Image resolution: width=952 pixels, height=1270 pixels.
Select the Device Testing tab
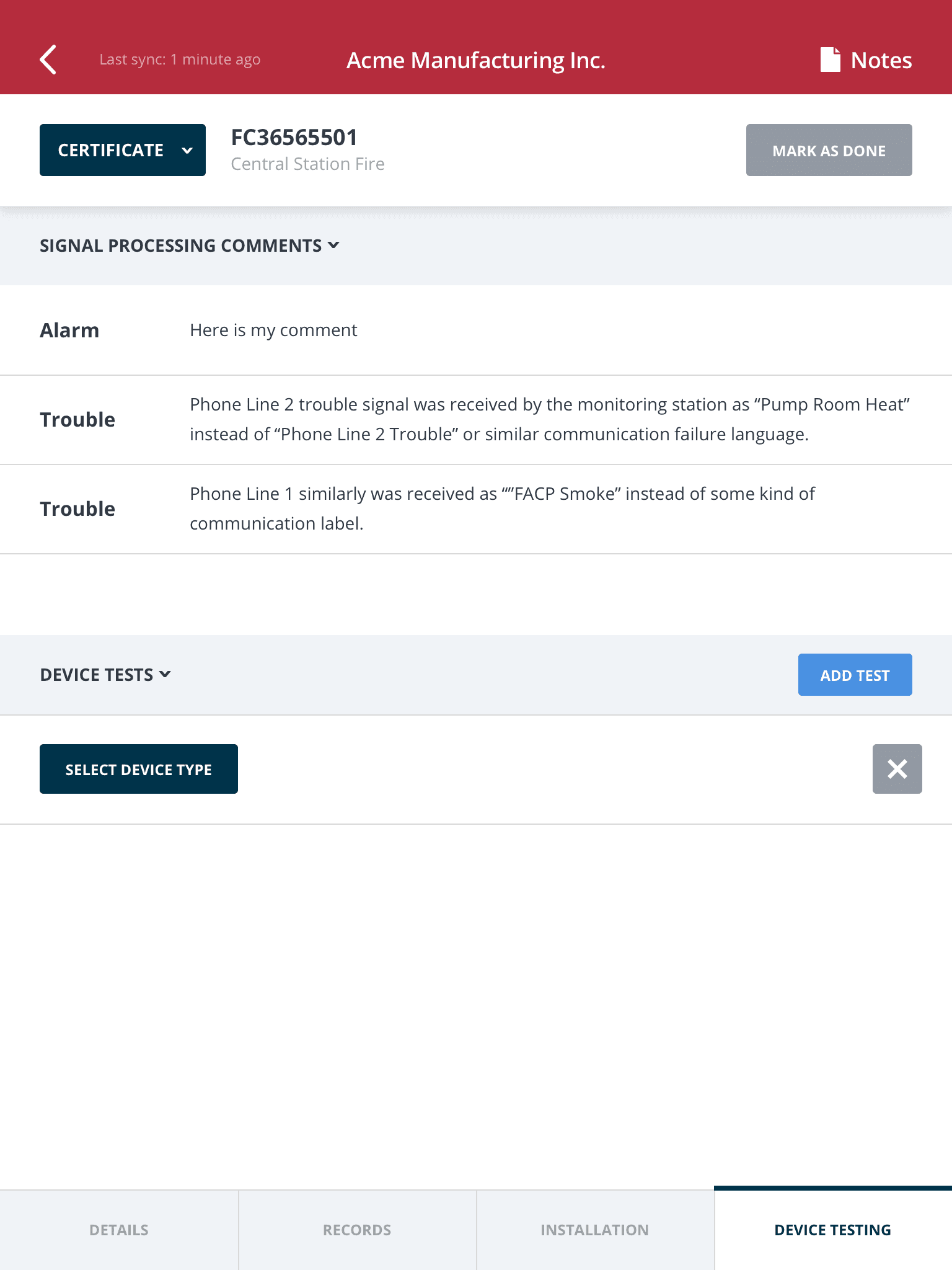(x=832, y=1230)
